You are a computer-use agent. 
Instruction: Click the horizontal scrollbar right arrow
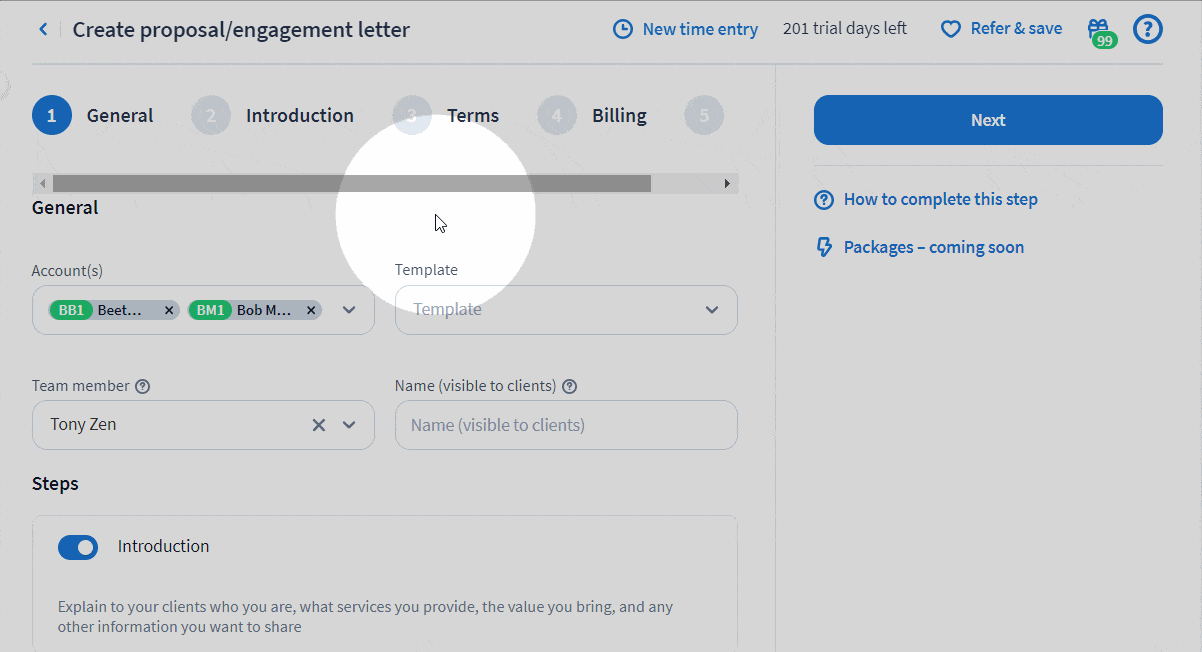point(728,184)
